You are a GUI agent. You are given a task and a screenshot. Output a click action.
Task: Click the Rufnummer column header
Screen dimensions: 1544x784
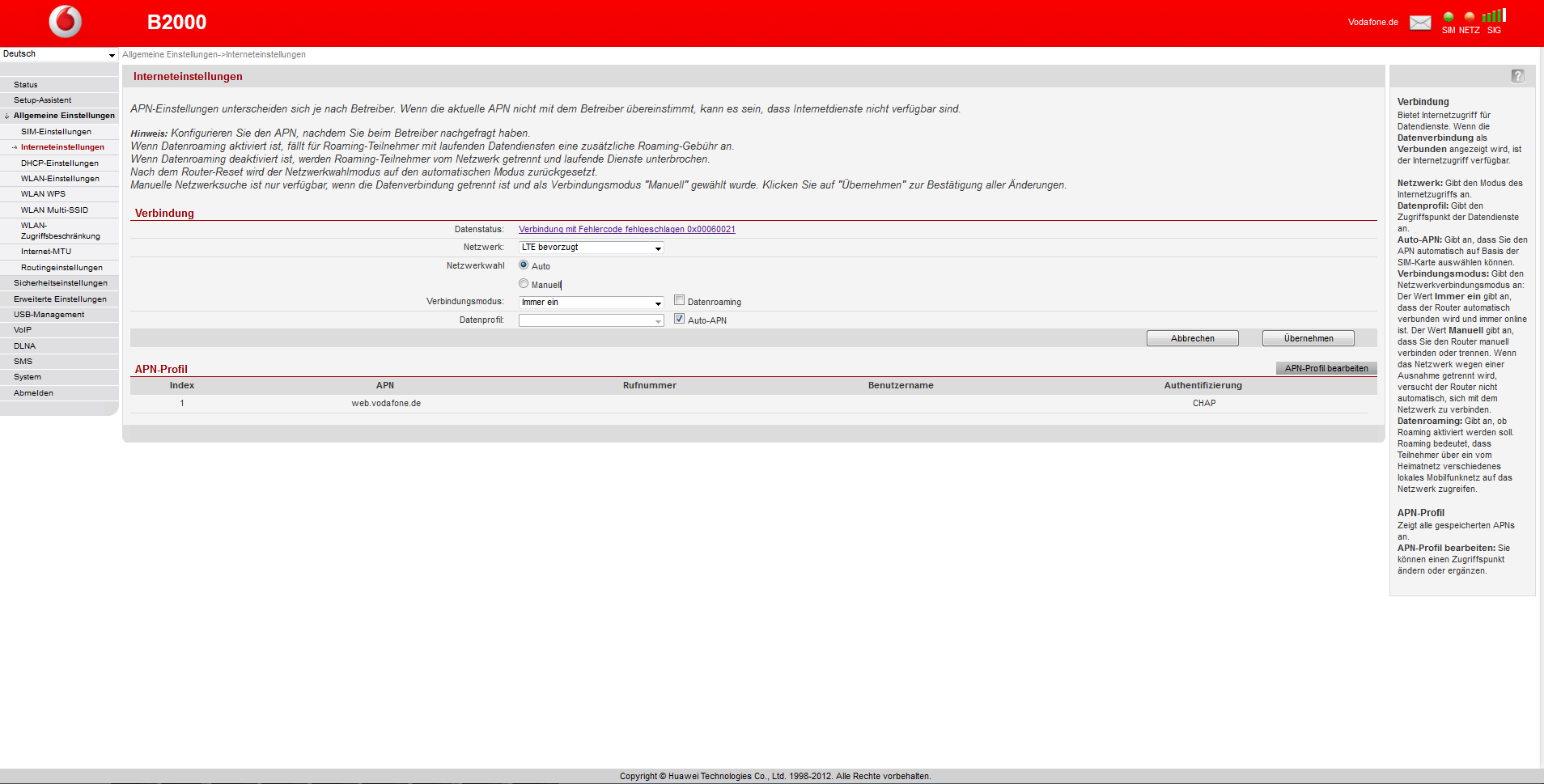[650, 386]
